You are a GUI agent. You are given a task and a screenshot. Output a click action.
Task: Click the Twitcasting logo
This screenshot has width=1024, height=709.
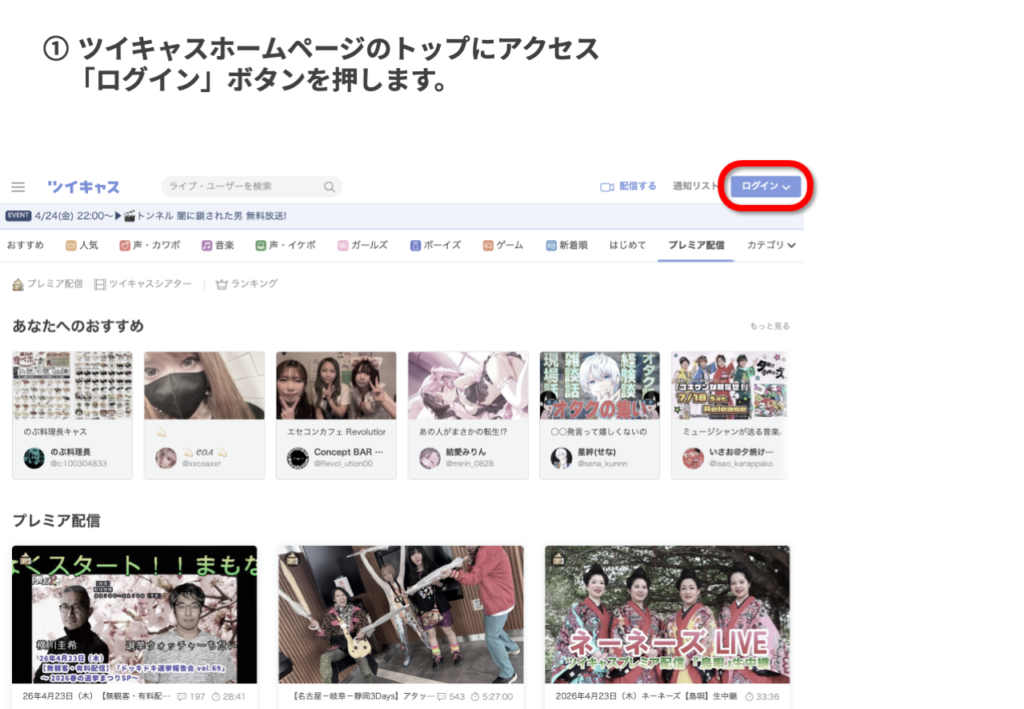point(83,187)
